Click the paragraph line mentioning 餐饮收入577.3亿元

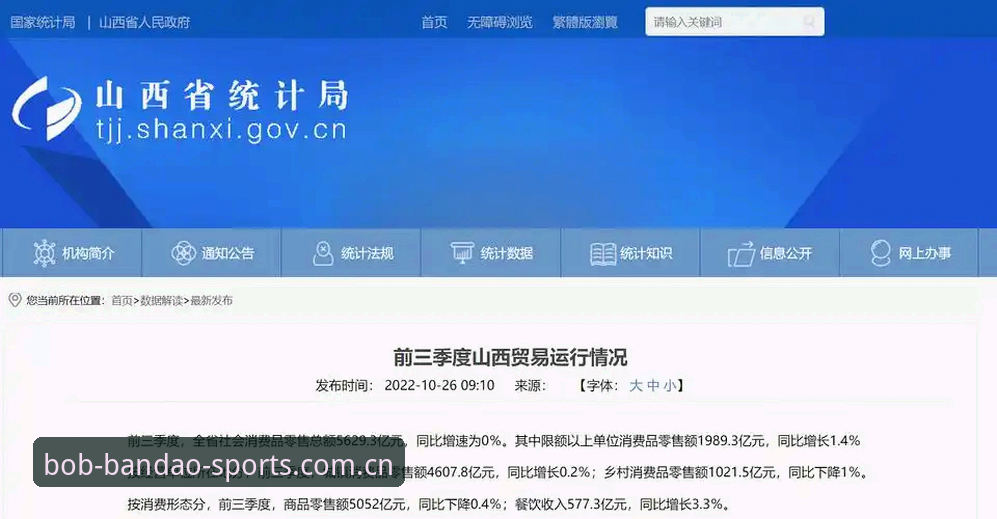click(x=429, y=504)
